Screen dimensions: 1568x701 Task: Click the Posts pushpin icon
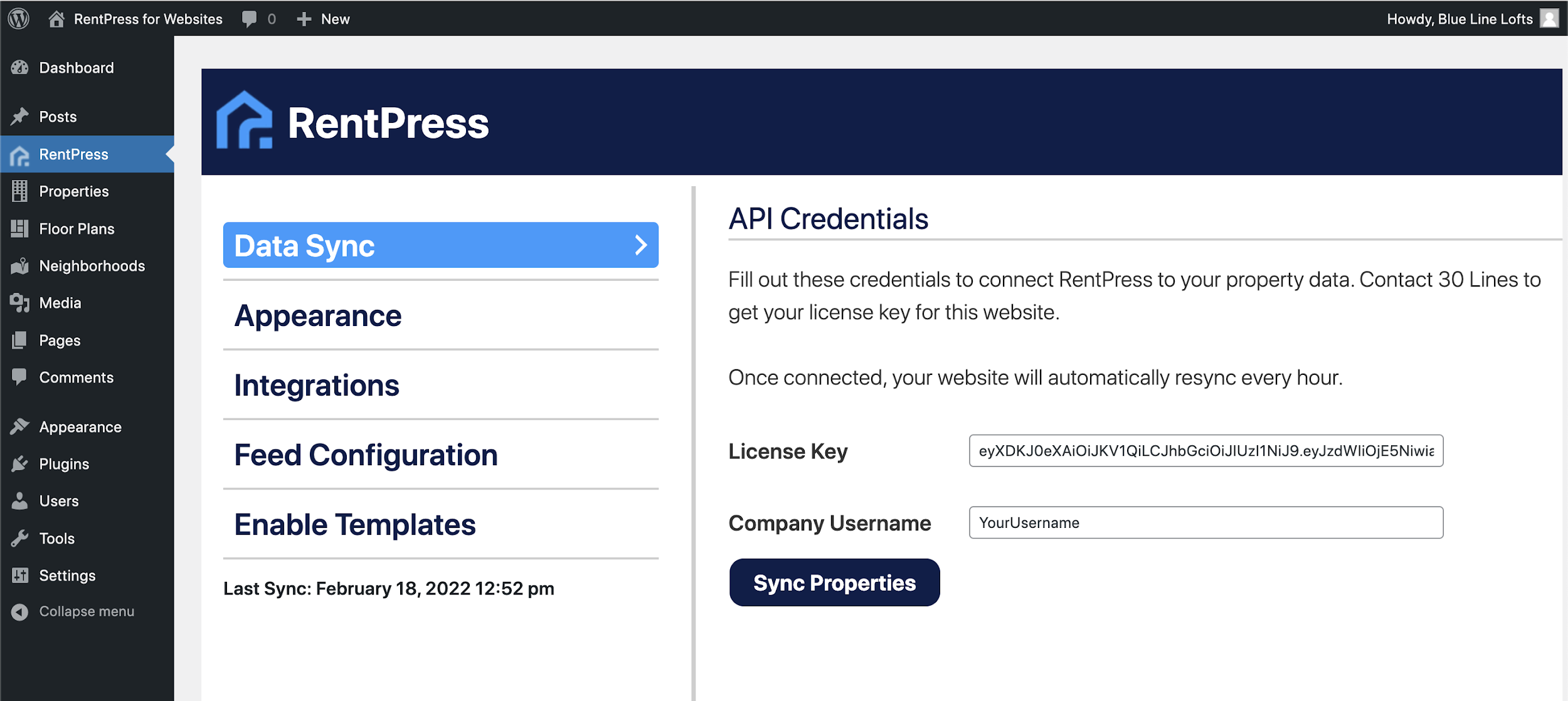20,117
